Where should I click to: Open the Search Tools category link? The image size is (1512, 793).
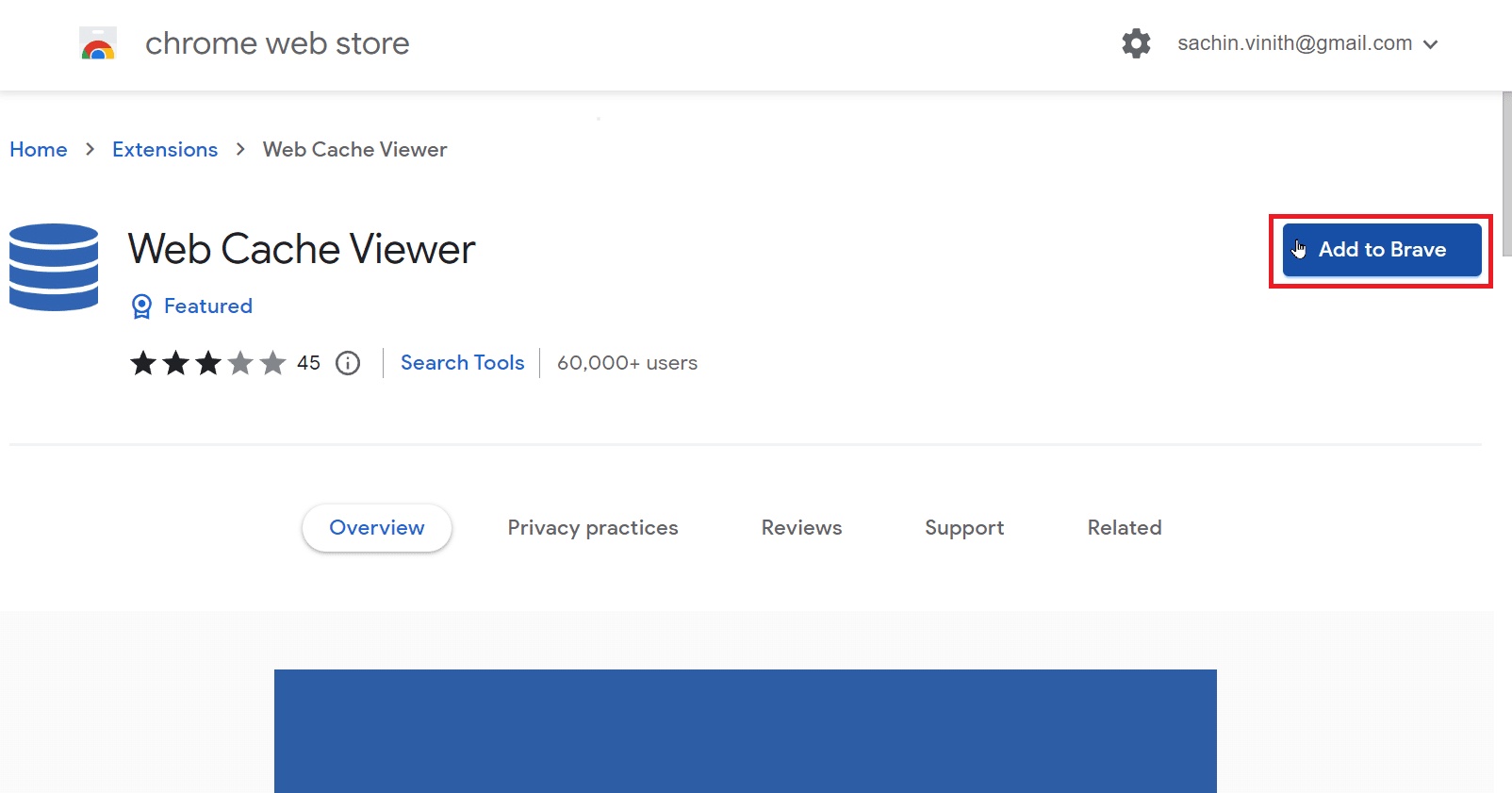coord(462,363)
